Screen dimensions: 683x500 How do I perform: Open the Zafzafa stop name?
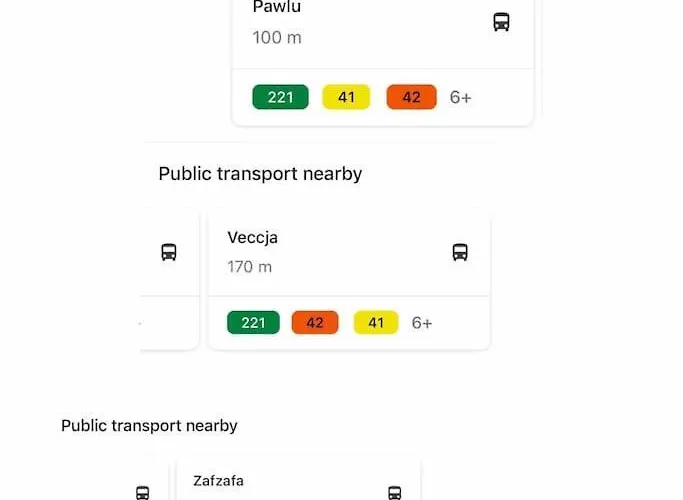(218, 481)
